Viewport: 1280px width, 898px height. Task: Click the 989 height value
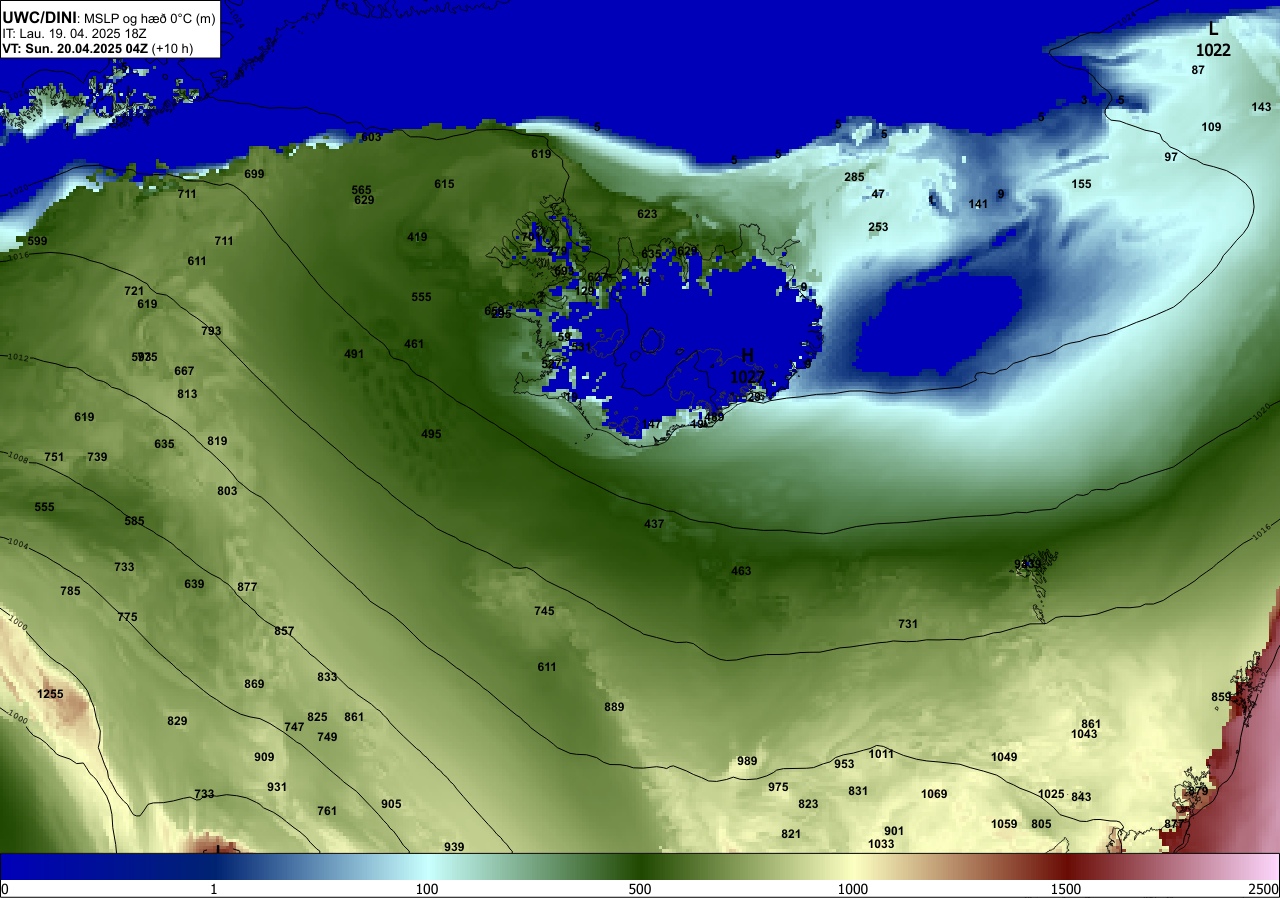click(x=747, y=761)
